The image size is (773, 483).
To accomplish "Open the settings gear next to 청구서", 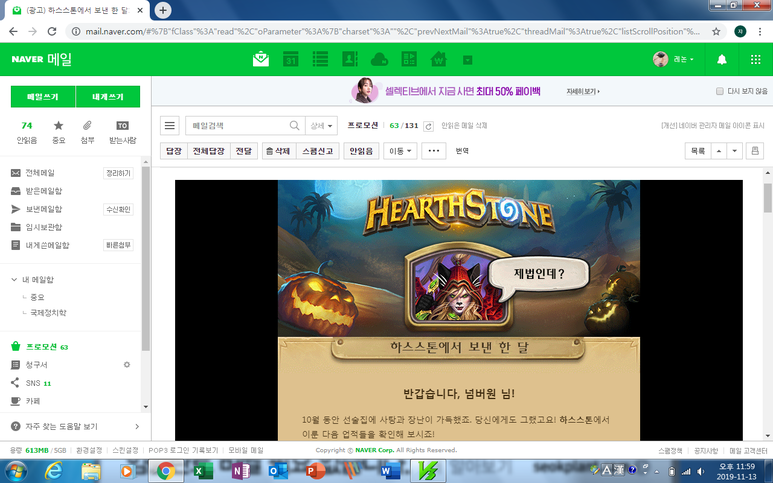I will click(127, 365).
